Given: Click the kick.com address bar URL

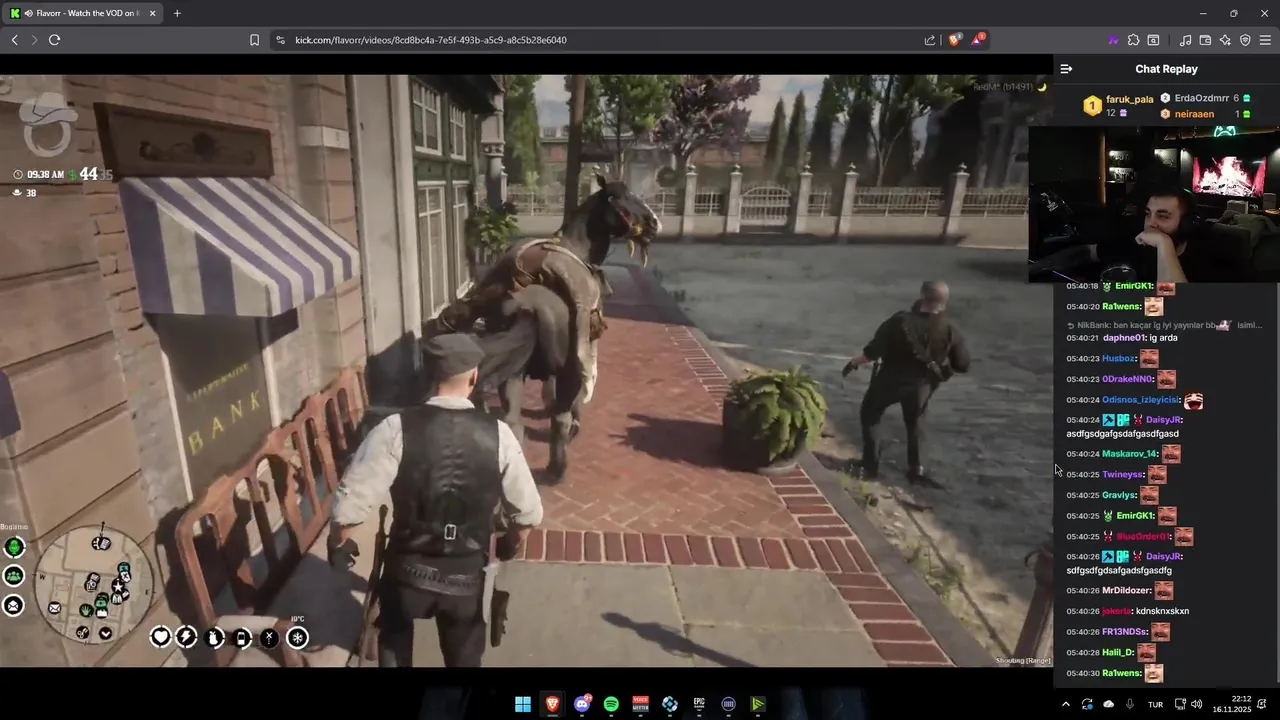Looking at the screenshot, I should pyautogui.click(x=431, y=40).
